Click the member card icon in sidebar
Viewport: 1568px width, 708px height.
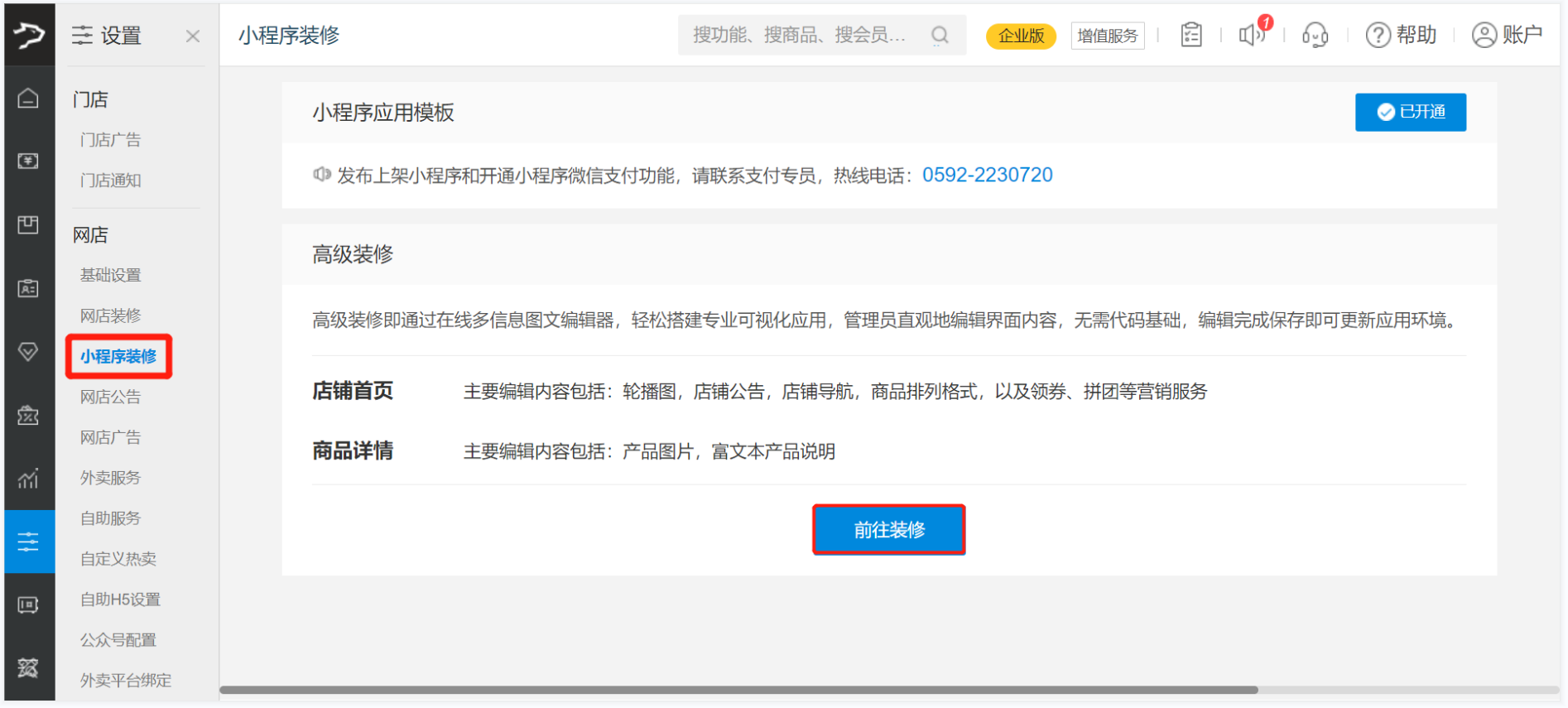point(28,288)
